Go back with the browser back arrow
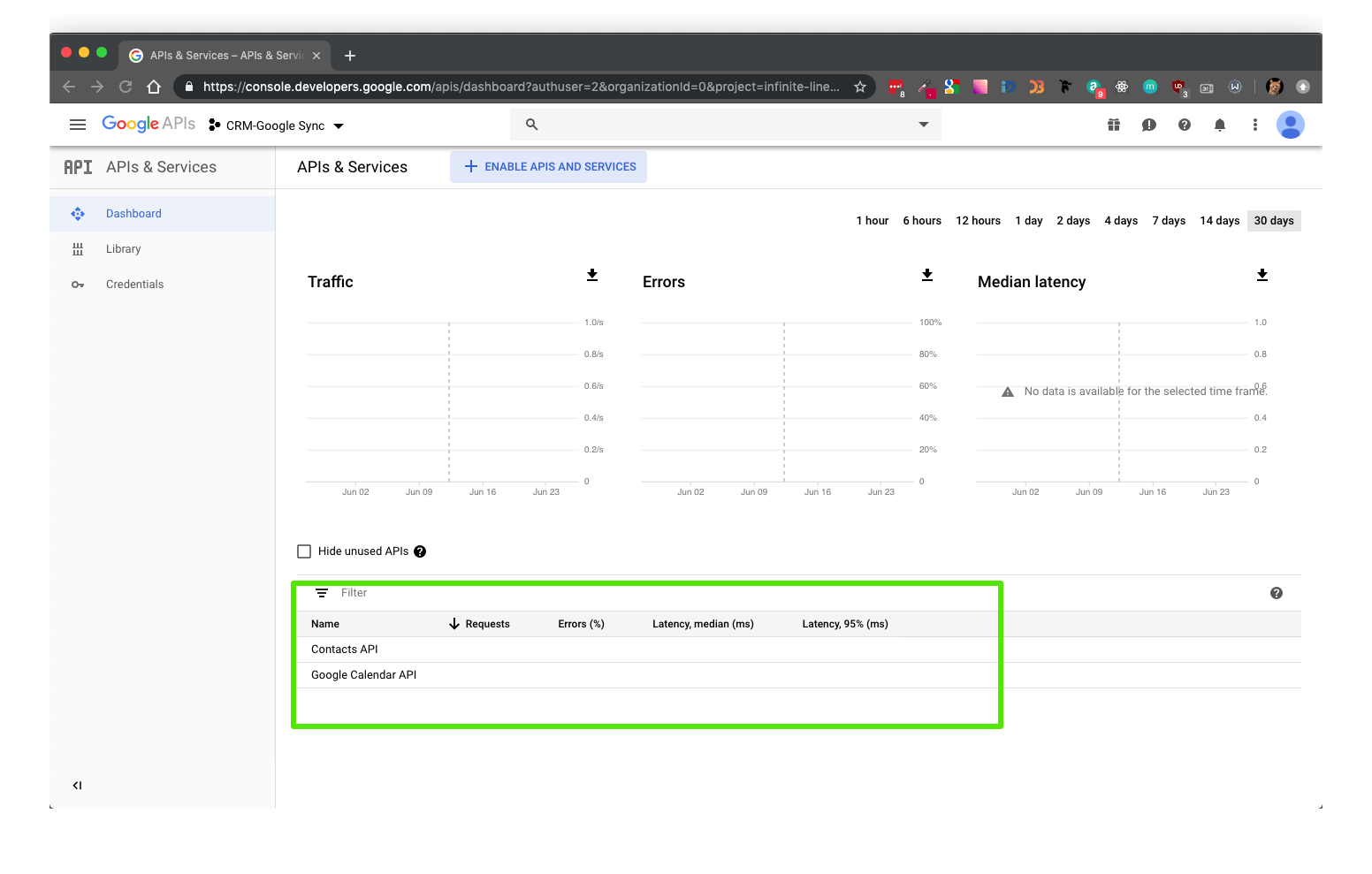This screenshot has width=1372, height=874. click(x=69, y=87)
